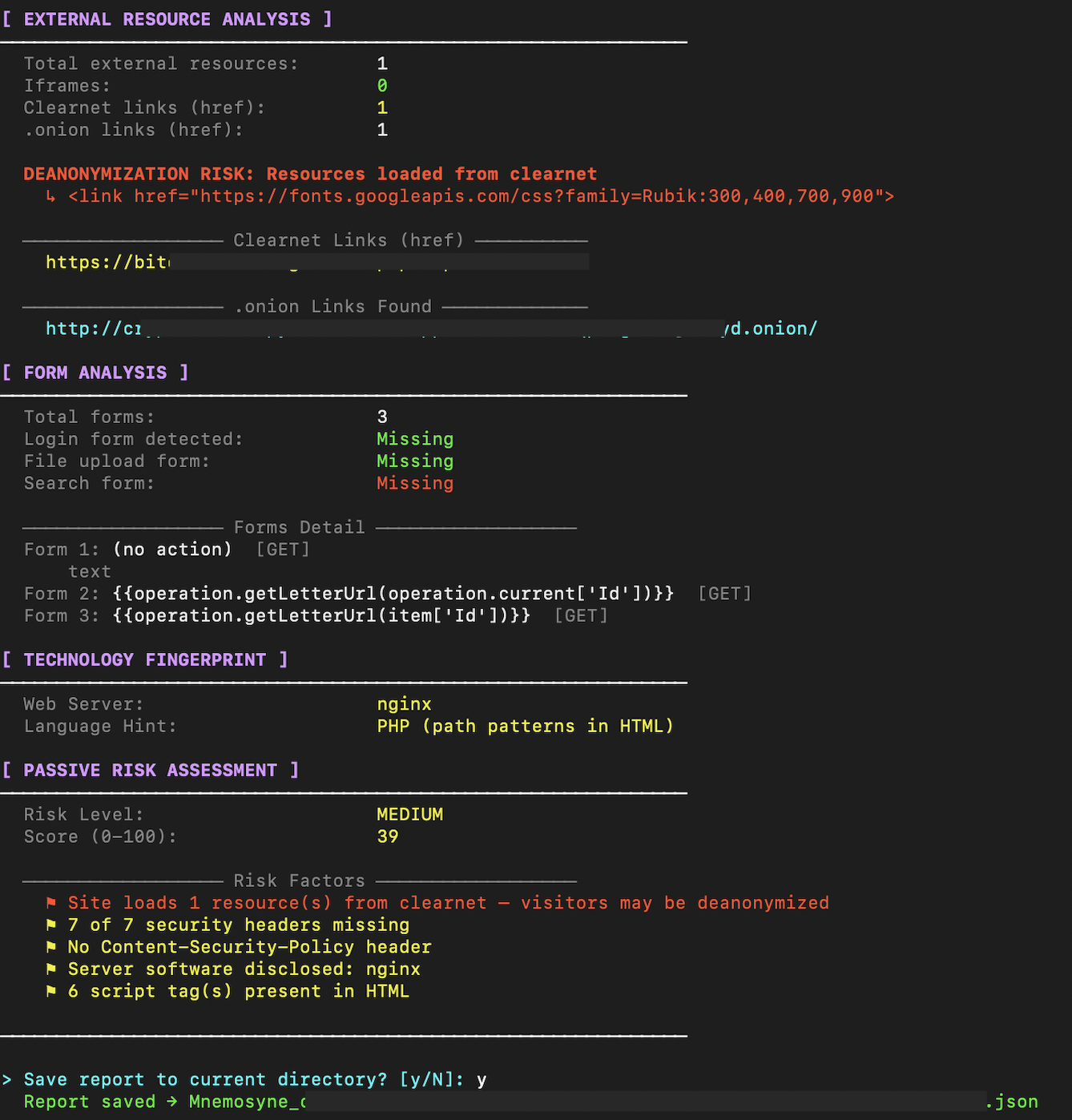This screenshot has height=1120, width=1072.
Task: Select the 'File upload form:' label
Action: [x=117, y=461]
